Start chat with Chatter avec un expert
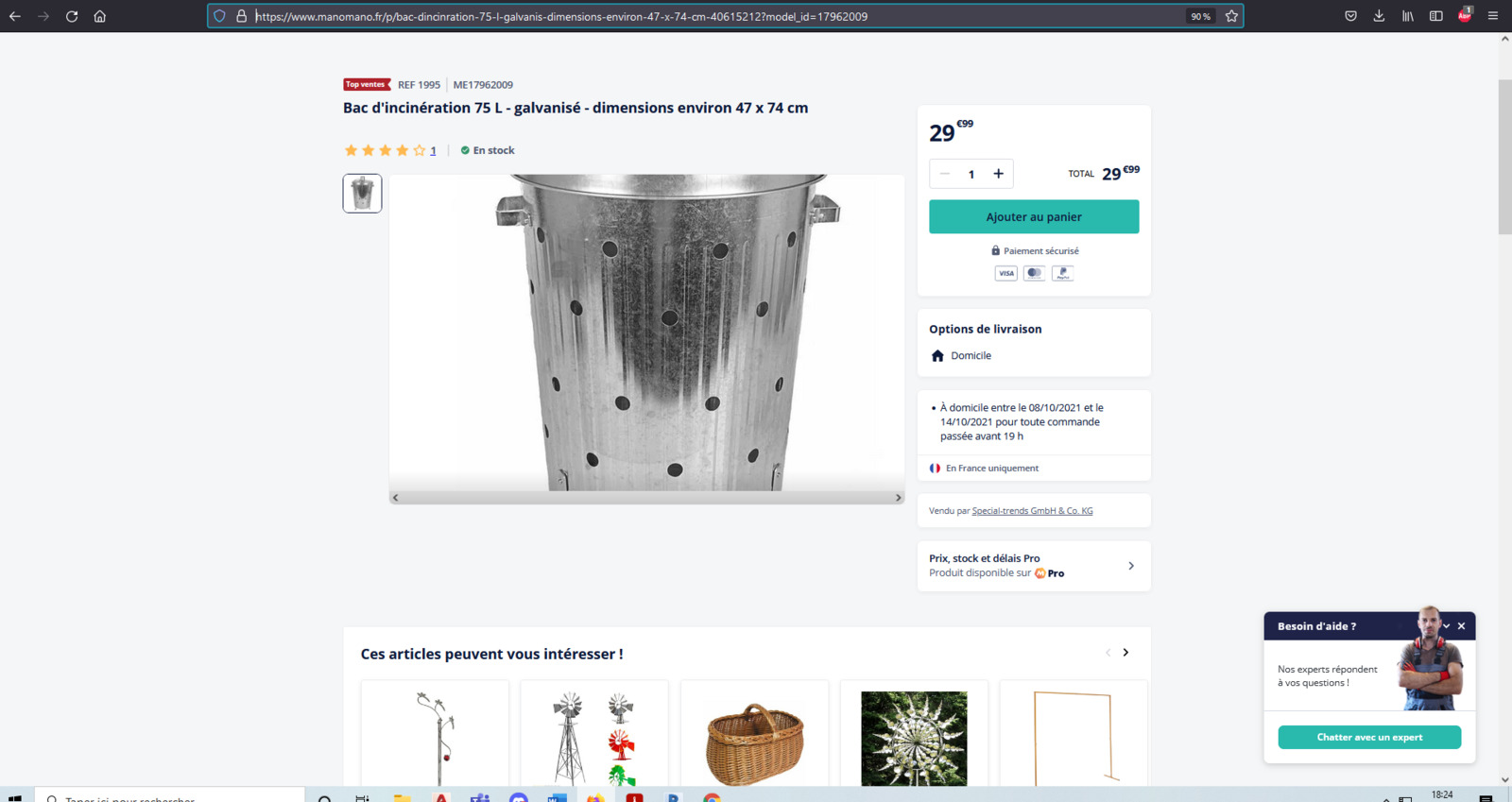The width and height of the screenshot is (1512, 802). tap(1368, 738)
